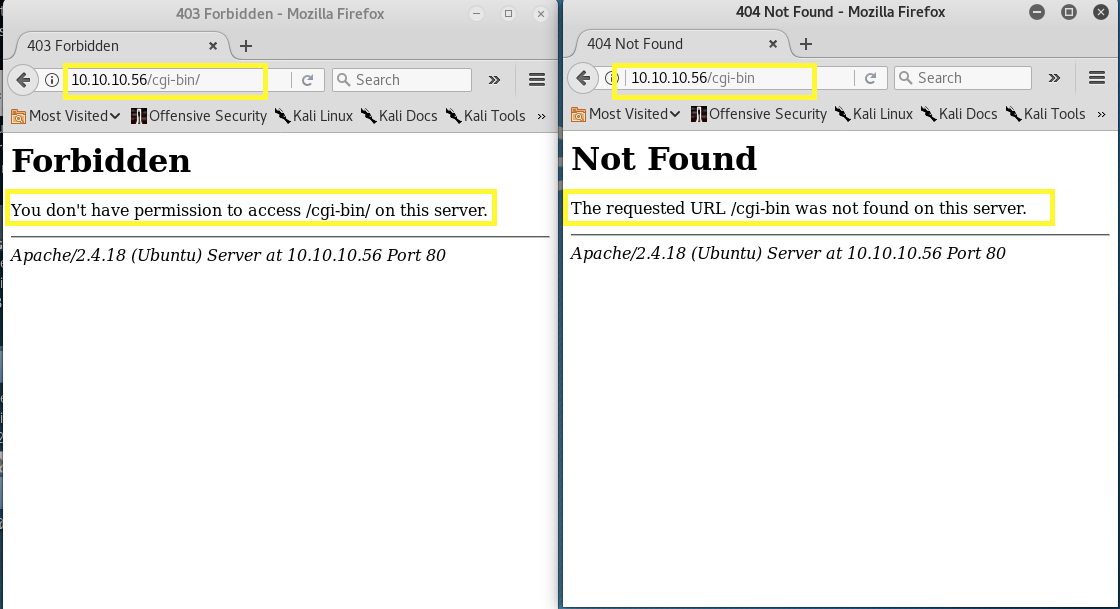
Task: Open Kali Docs bookmark in the 403 window
Action: [x=399, y=116]
